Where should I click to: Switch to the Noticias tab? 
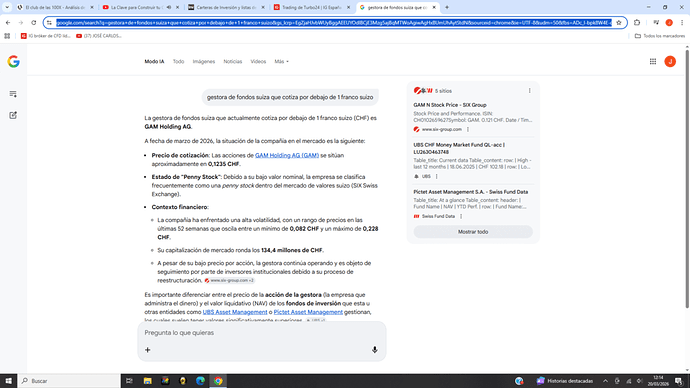point(233,62)
